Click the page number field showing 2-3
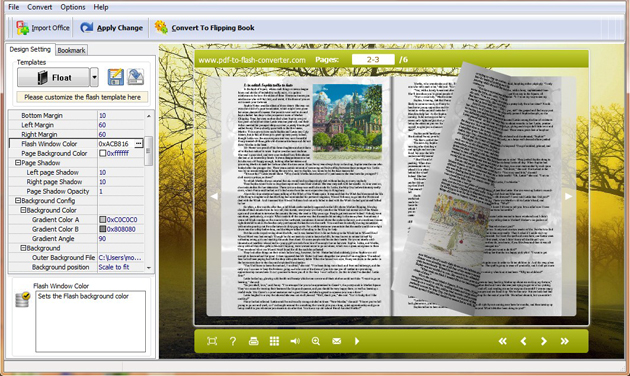630x376 pixels. (373, 59)
